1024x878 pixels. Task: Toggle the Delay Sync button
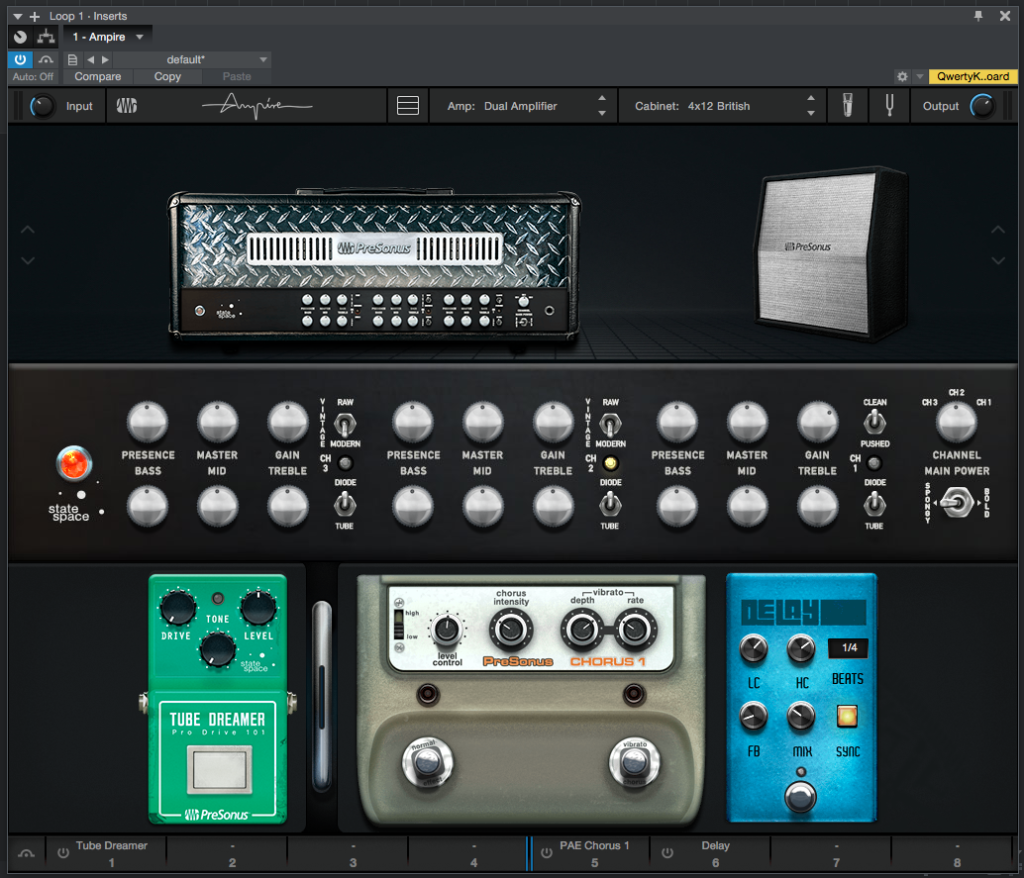tap(847, 716)
